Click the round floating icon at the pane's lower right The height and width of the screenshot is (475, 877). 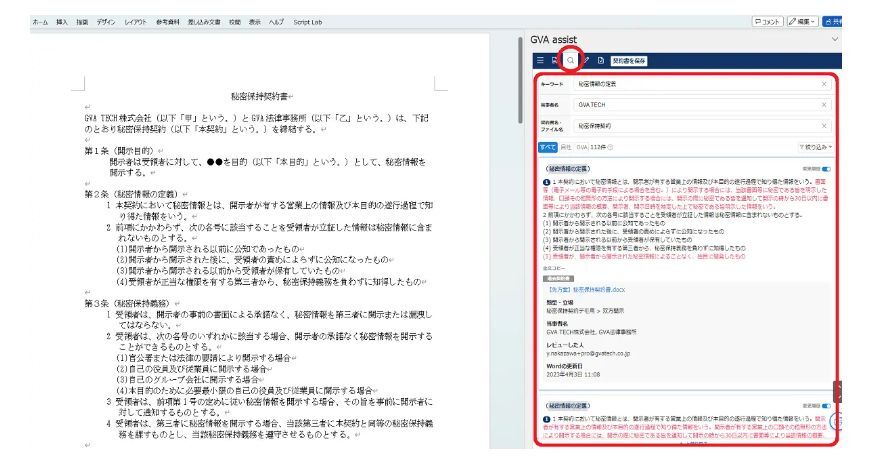click(x=836, y=421)
